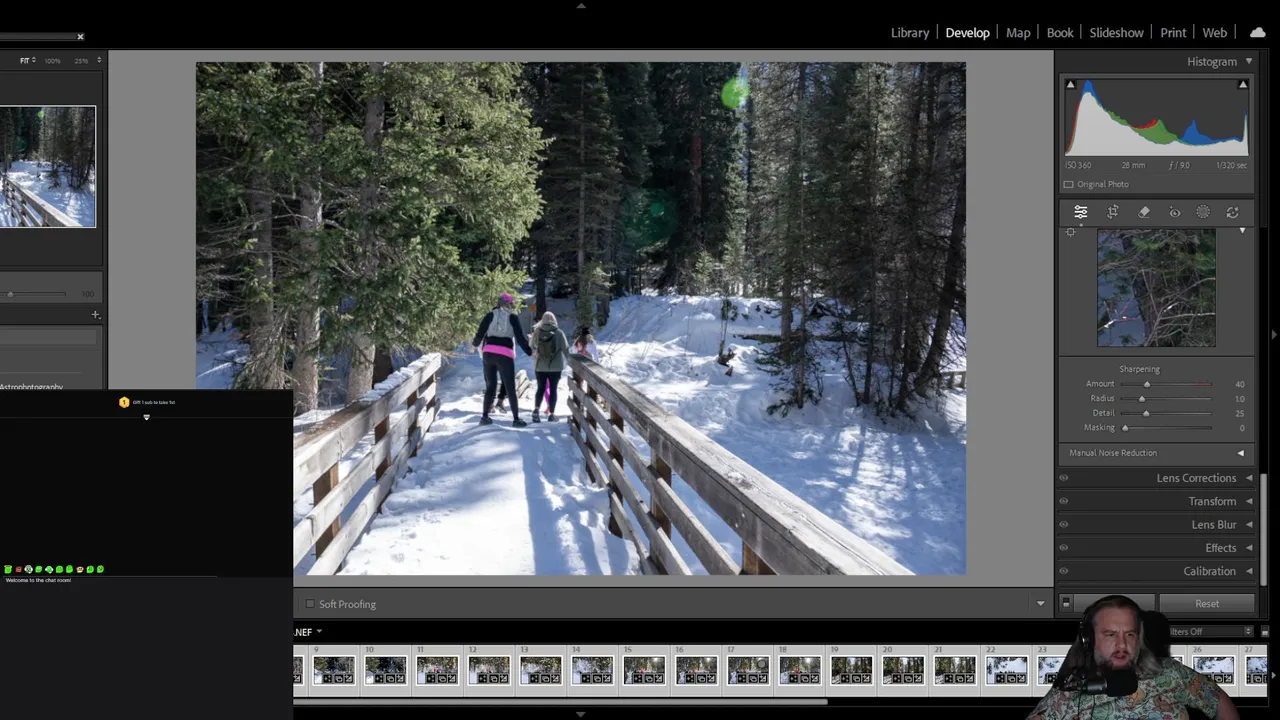Switch to the Web module

click(x=1215, y=33)
